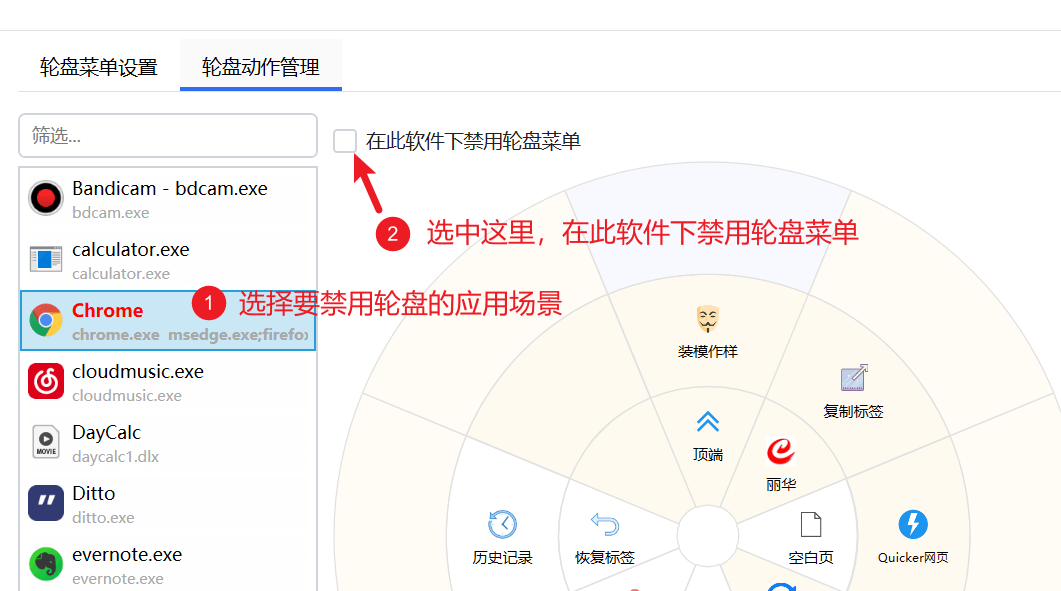This screenshot has width=1061, height=591.
Task: Click the 在此软件下禁用轮盘菜单 label text
Action: [473, 141]
